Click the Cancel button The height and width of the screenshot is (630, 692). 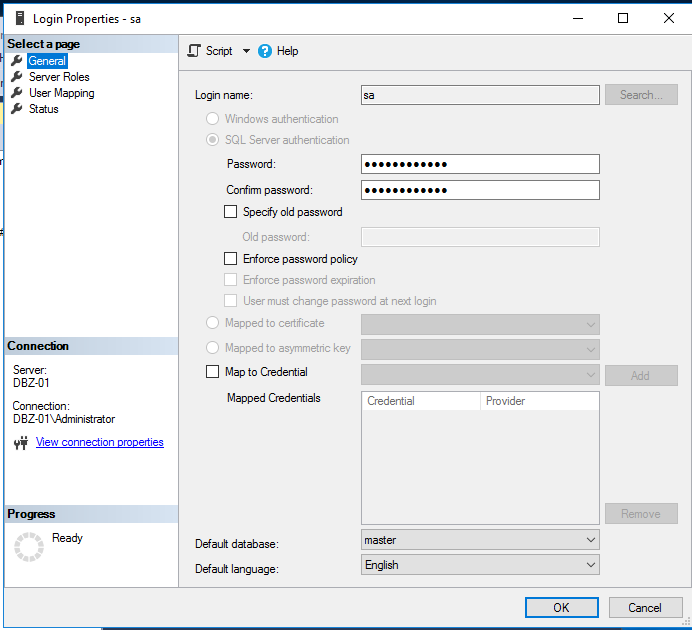(645, 608)
